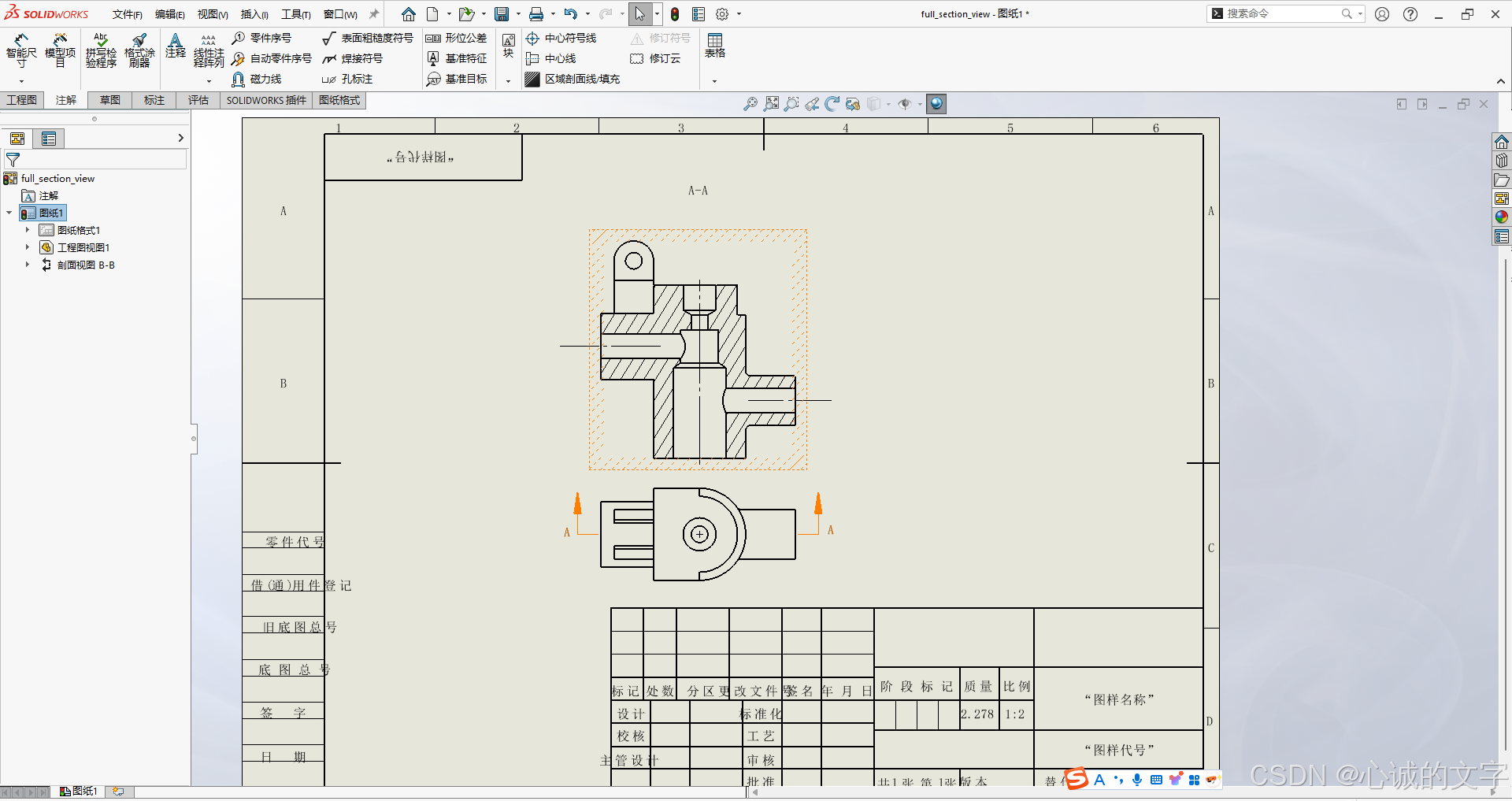Click Auto Balloon (自动零件序号)
This screenshot has width=1512, height=801.
pyautogui.click(x=272, y=58)
